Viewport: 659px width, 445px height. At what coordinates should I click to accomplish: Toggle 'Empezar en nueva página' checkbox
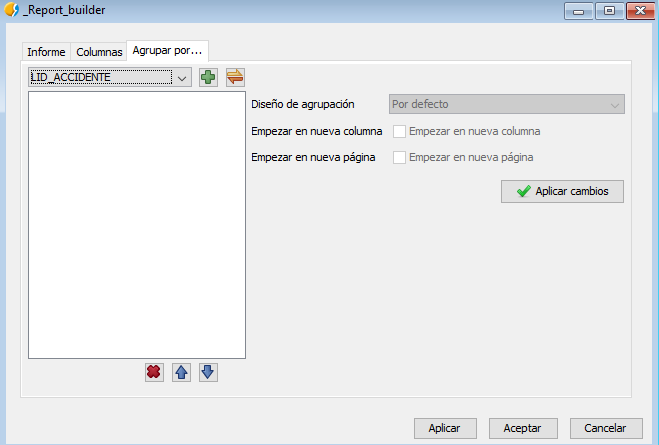point(399,158)
